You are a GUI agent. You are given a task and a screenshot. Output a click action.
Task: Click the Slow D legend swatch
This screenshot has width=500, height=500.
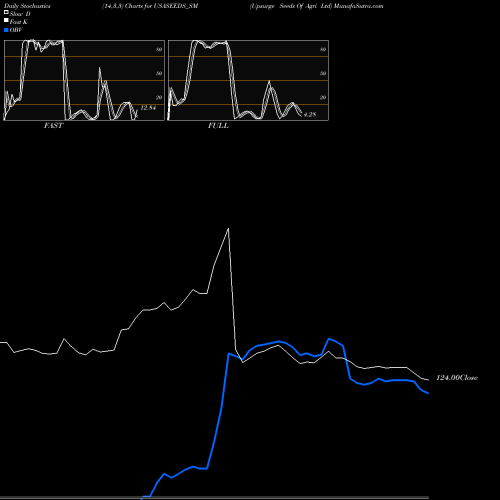click(x=6, y=12)
